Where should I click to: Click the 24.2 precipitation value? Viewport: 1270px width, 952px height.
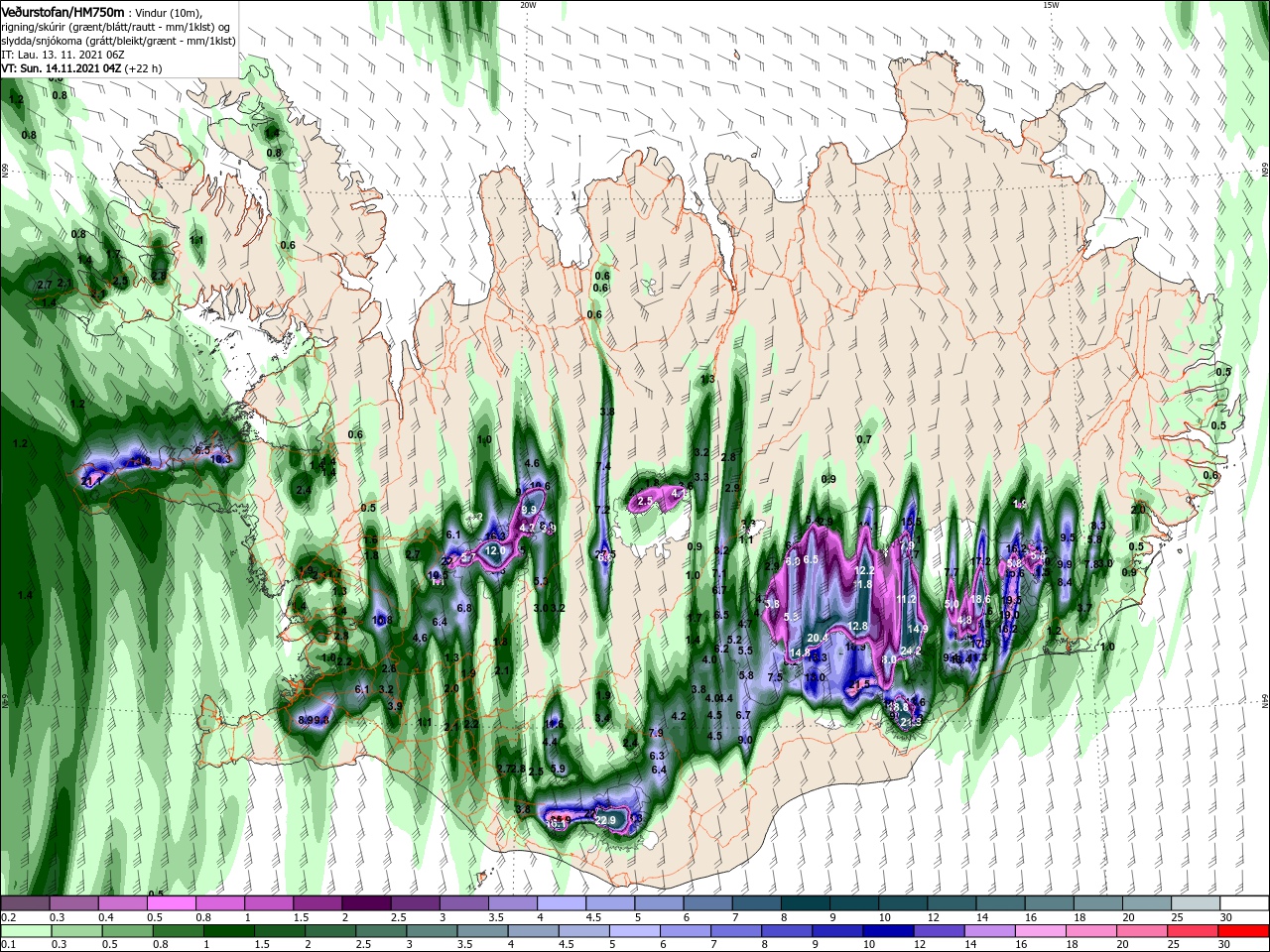[x=911, y=652]
